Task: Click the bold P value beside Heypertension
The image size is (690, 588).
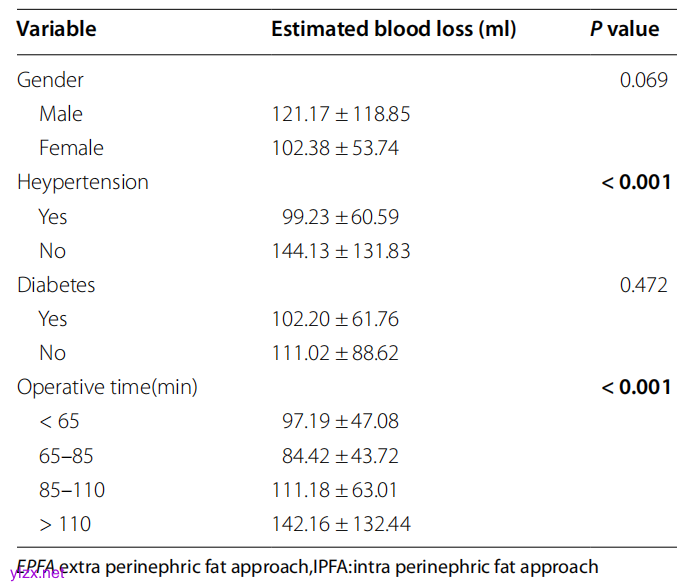Action: point(636,182)
